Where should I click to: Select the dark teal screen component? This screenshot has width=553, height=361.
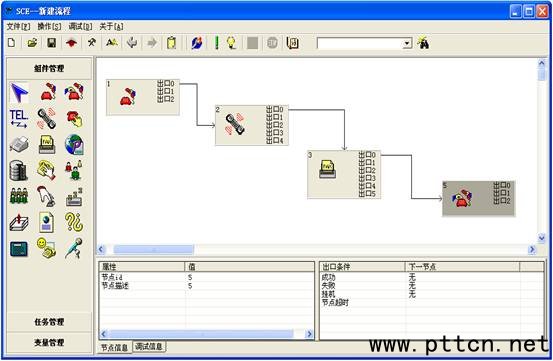(19, 249)
